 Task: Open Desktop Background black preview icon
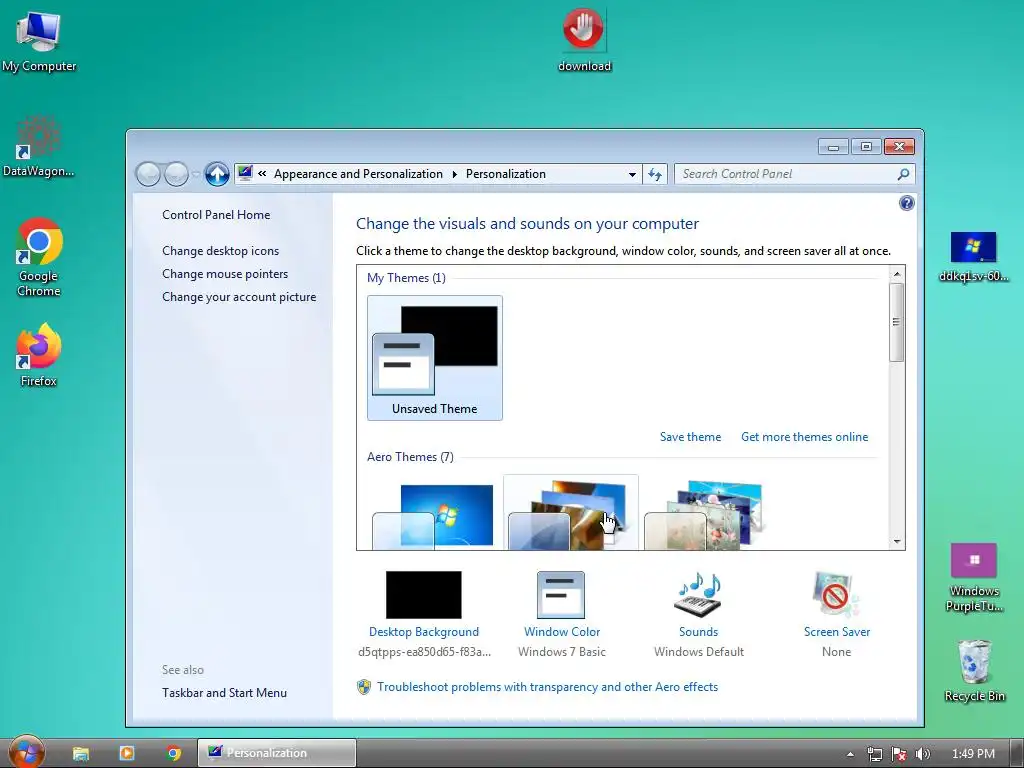[424, 595]
